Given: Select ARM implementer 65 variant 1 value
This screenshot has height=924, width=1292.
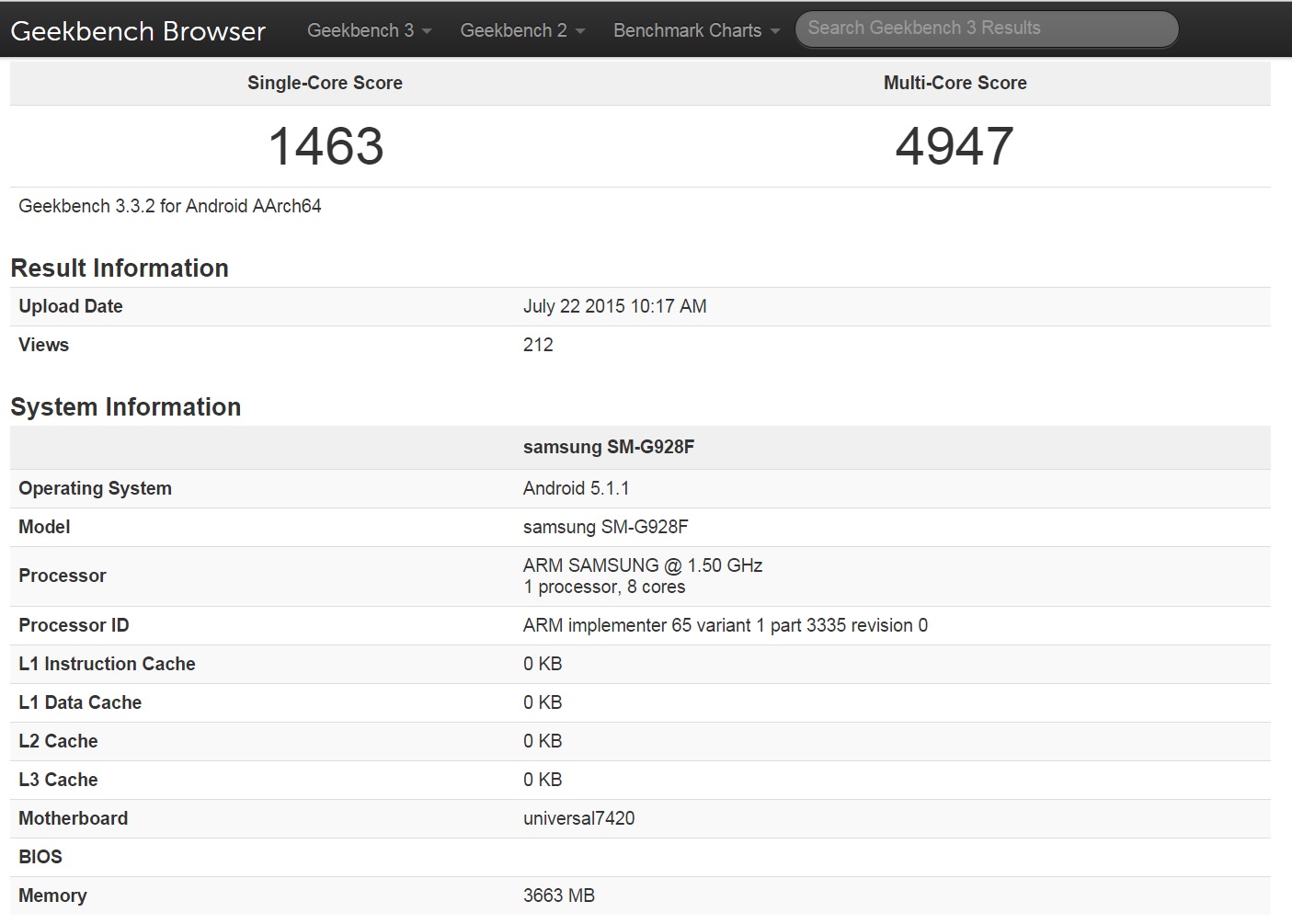Looking at the screenshot, I should pos(726,625).
